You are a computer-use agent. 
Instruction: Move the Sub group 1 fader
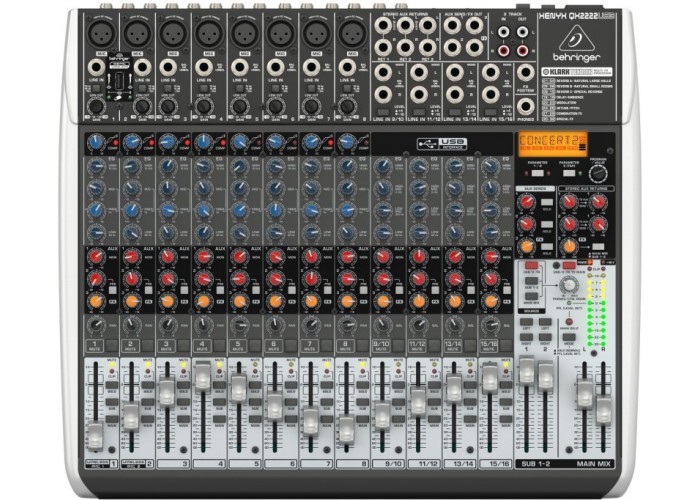click(526, 370)
